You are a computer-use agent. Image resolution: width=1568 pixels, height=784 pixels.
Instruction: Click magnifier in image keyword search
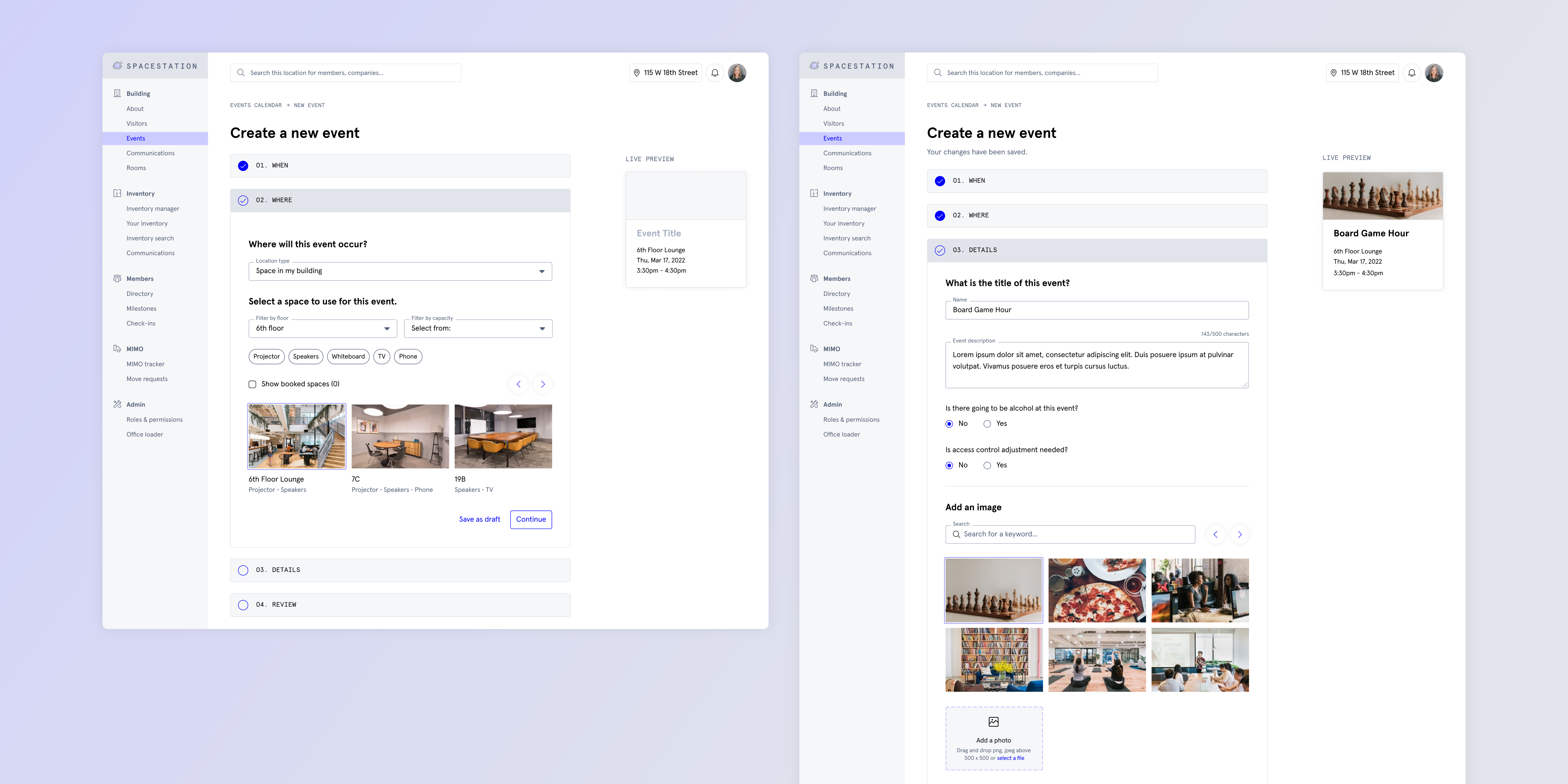(x=956, y=535)
